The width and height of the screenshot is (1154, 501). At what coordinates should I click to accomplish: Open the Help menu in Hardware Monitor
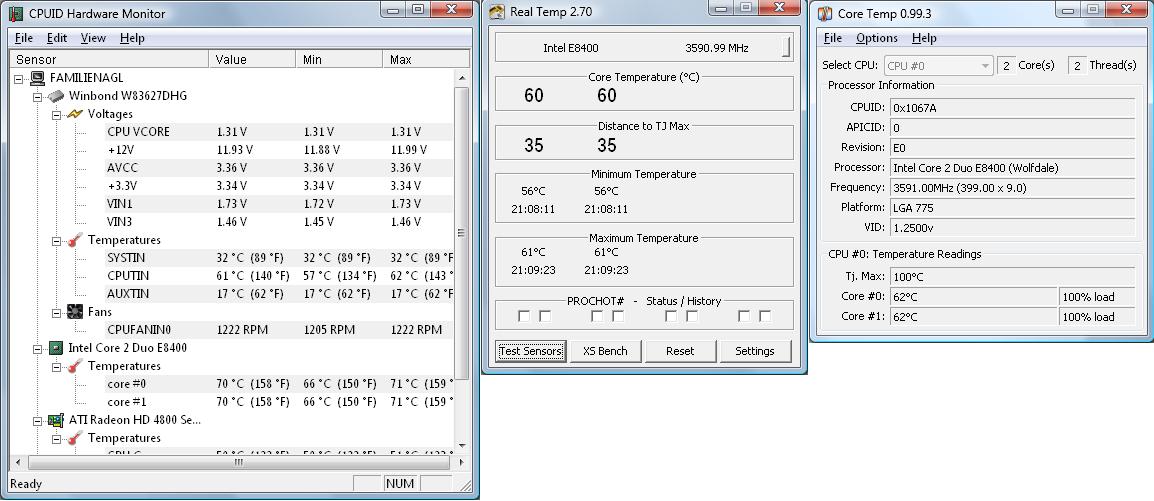pos(132,38)
